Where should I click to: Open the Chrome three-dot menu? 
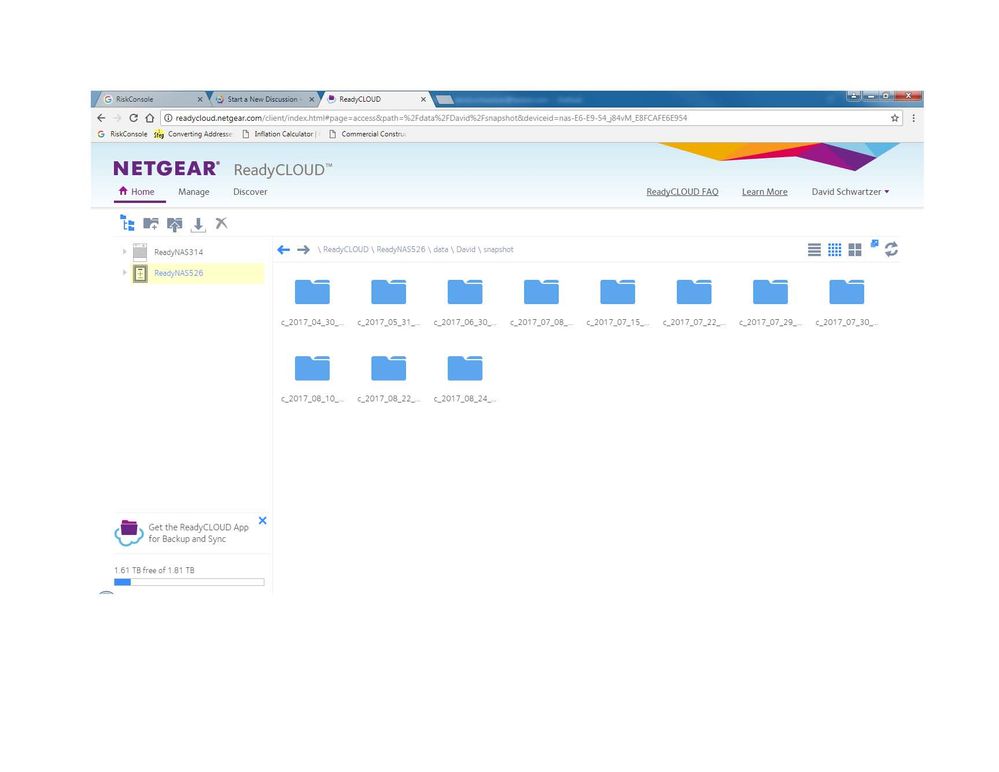click(x=914, y=118)
